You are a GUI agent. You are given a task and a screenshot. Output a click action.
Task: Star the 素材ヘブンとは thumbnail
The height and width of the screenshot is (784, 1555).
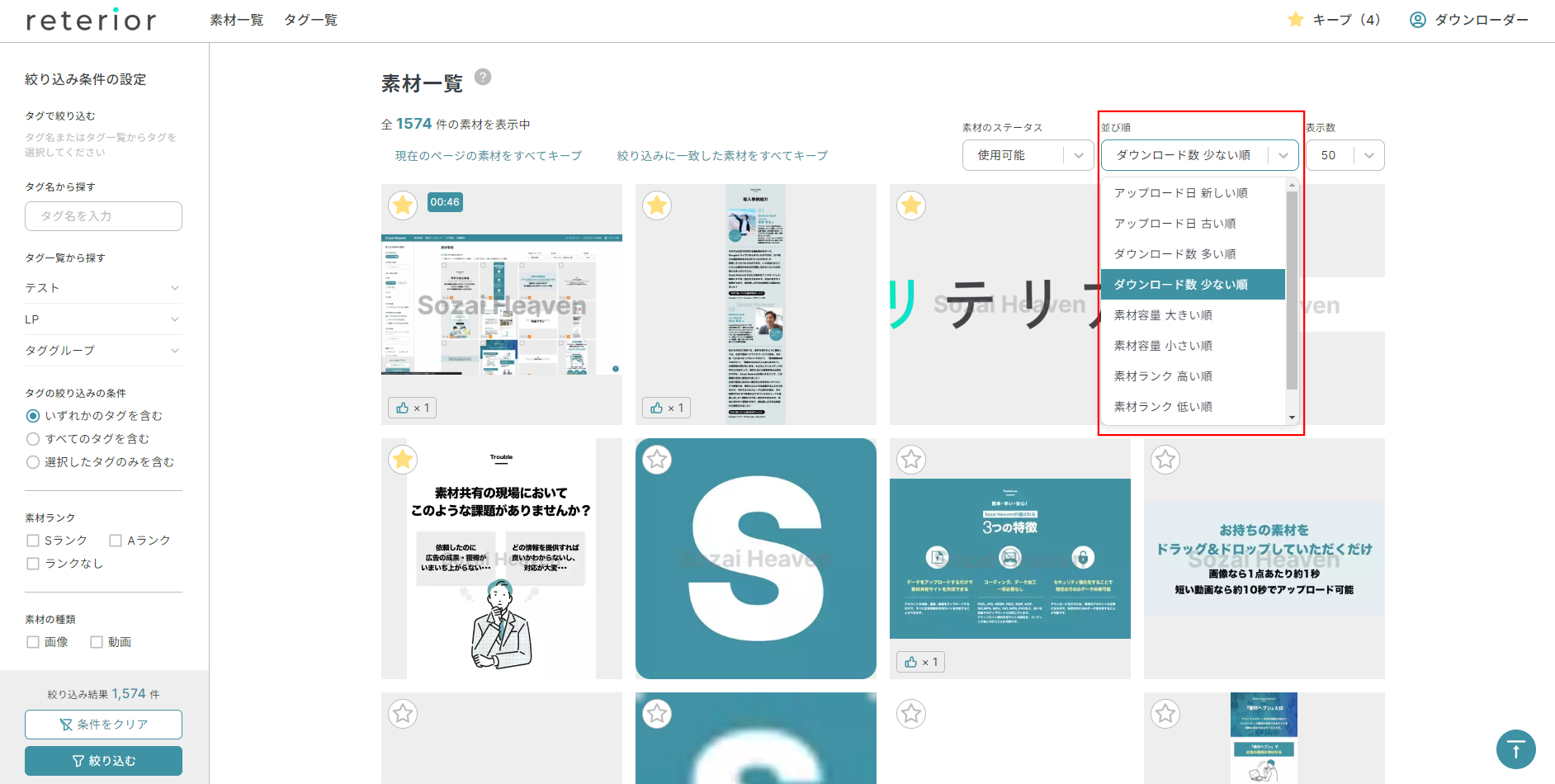coord(1165,713)
